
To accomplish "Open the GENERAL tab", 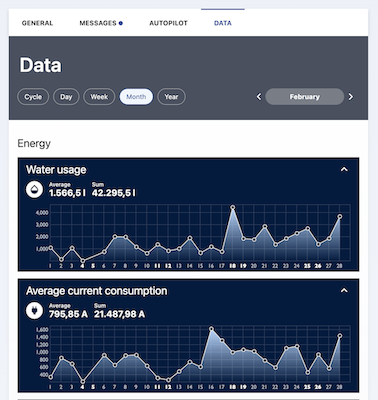I will click(37, 23).
